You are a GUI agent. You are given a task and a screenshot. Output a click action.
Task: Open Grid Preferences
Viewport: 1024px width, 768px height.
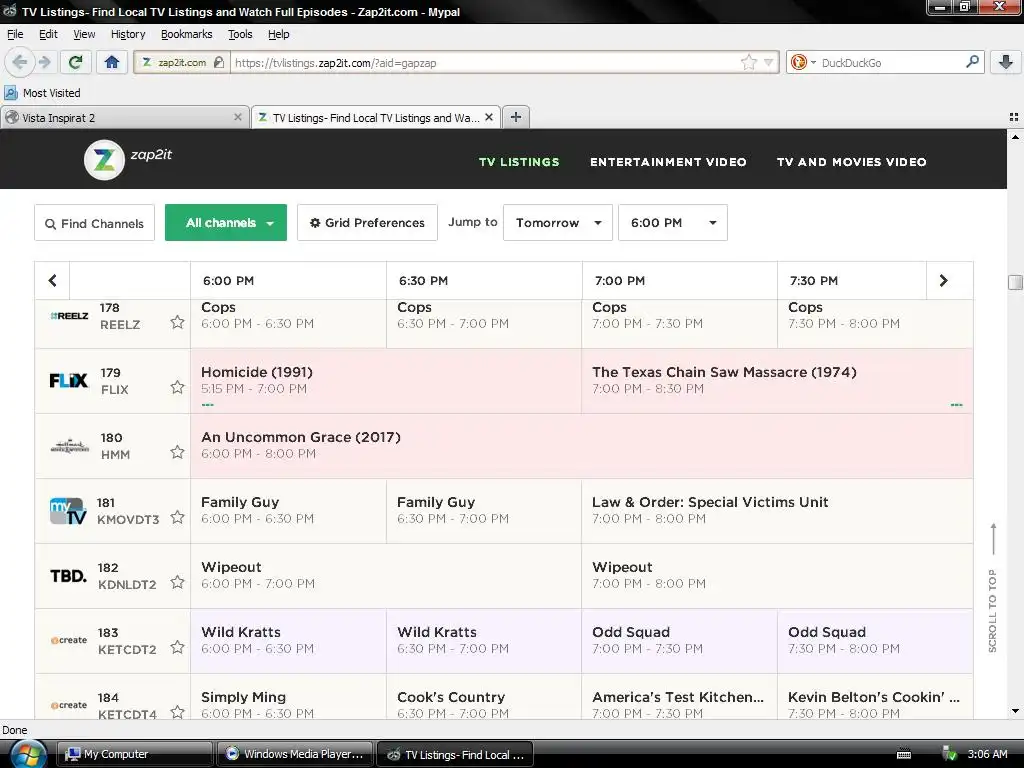(x=367, y=223)
